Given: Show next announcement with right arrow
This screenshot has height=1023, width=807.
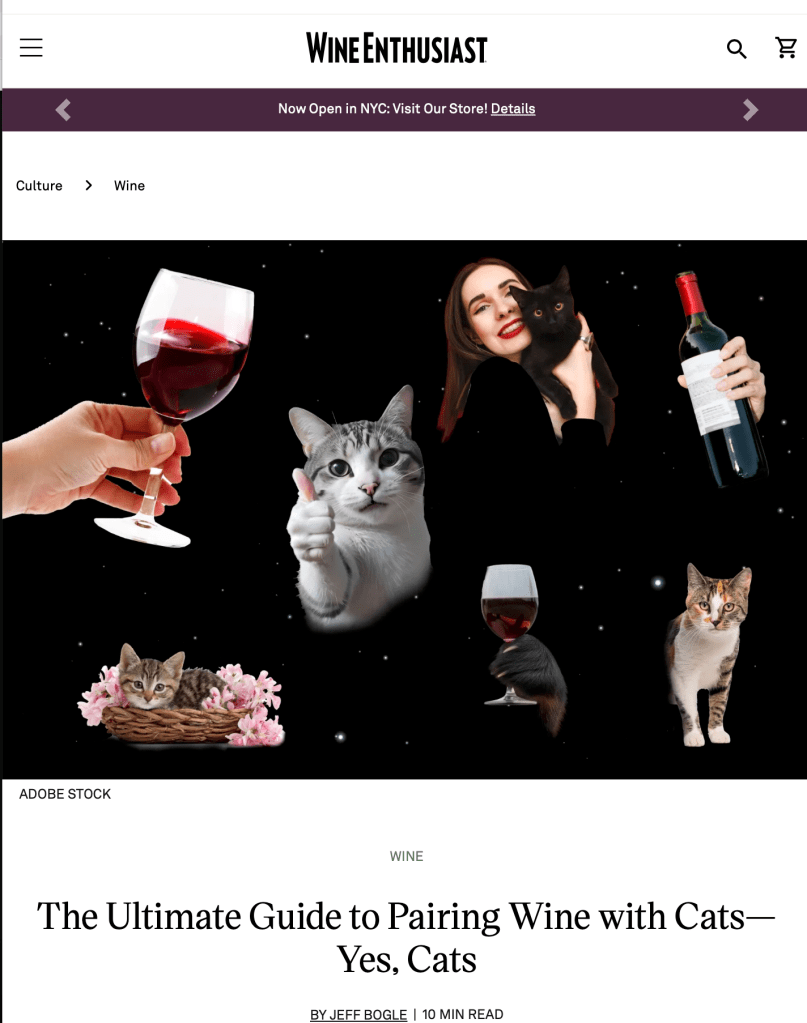Looking at the screenshot, I should click(750, 110).
